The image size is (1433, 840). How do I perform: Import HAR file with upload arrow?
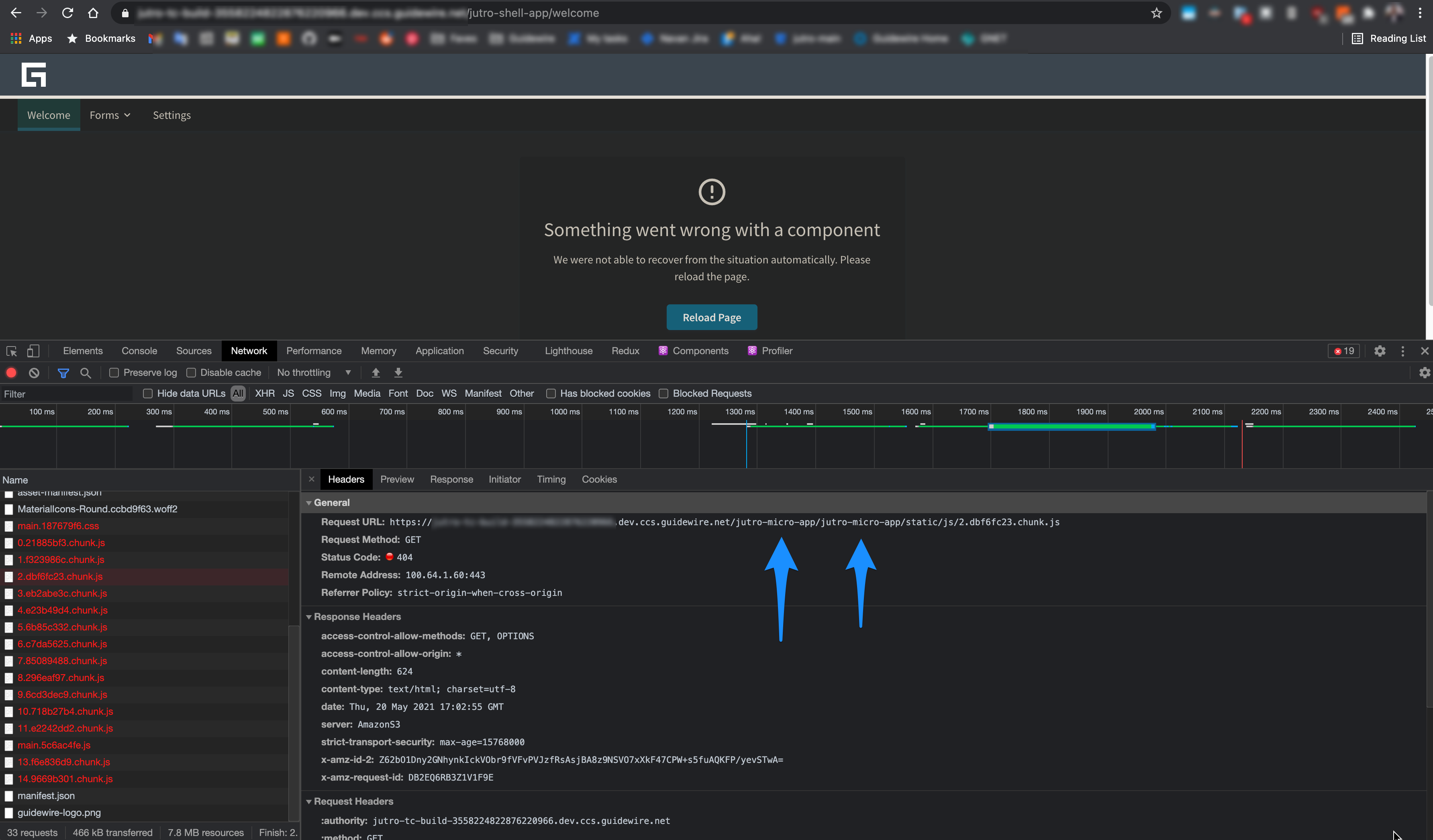[x=375, y=373]
